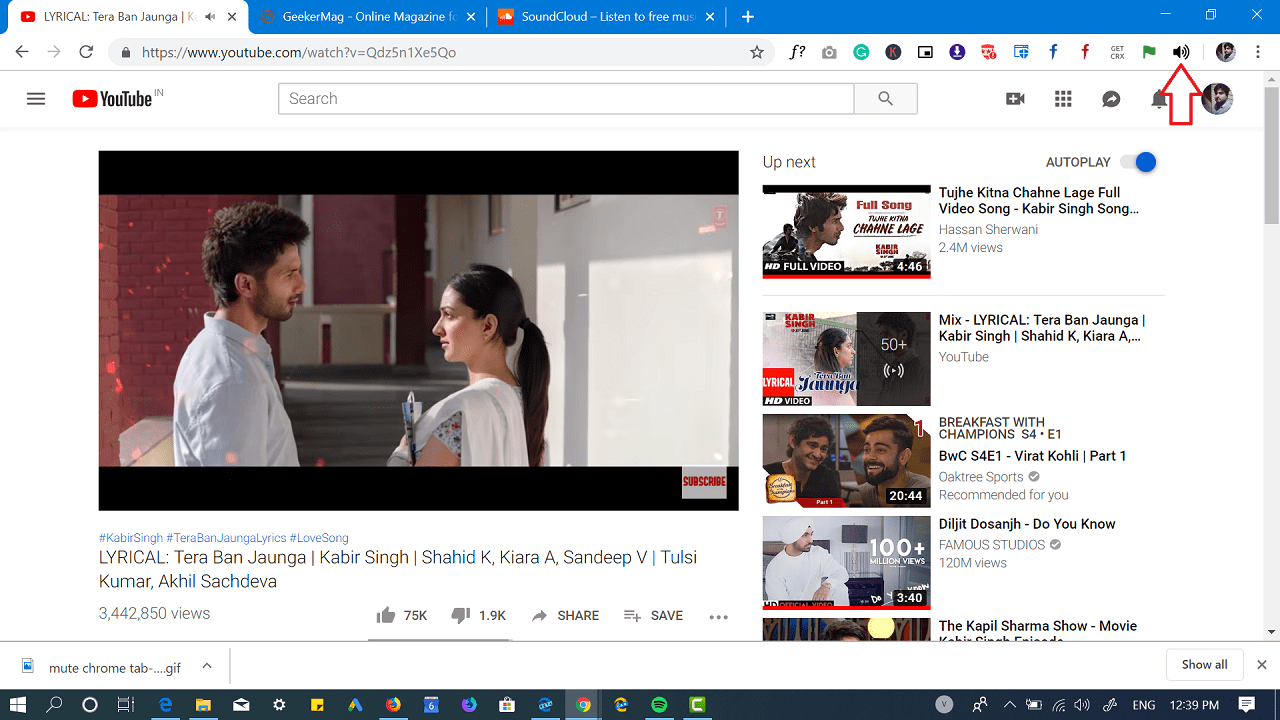1280x720 pixels.
Task: Open the Windows action center notifications
Action: (x=1247, y=704)
